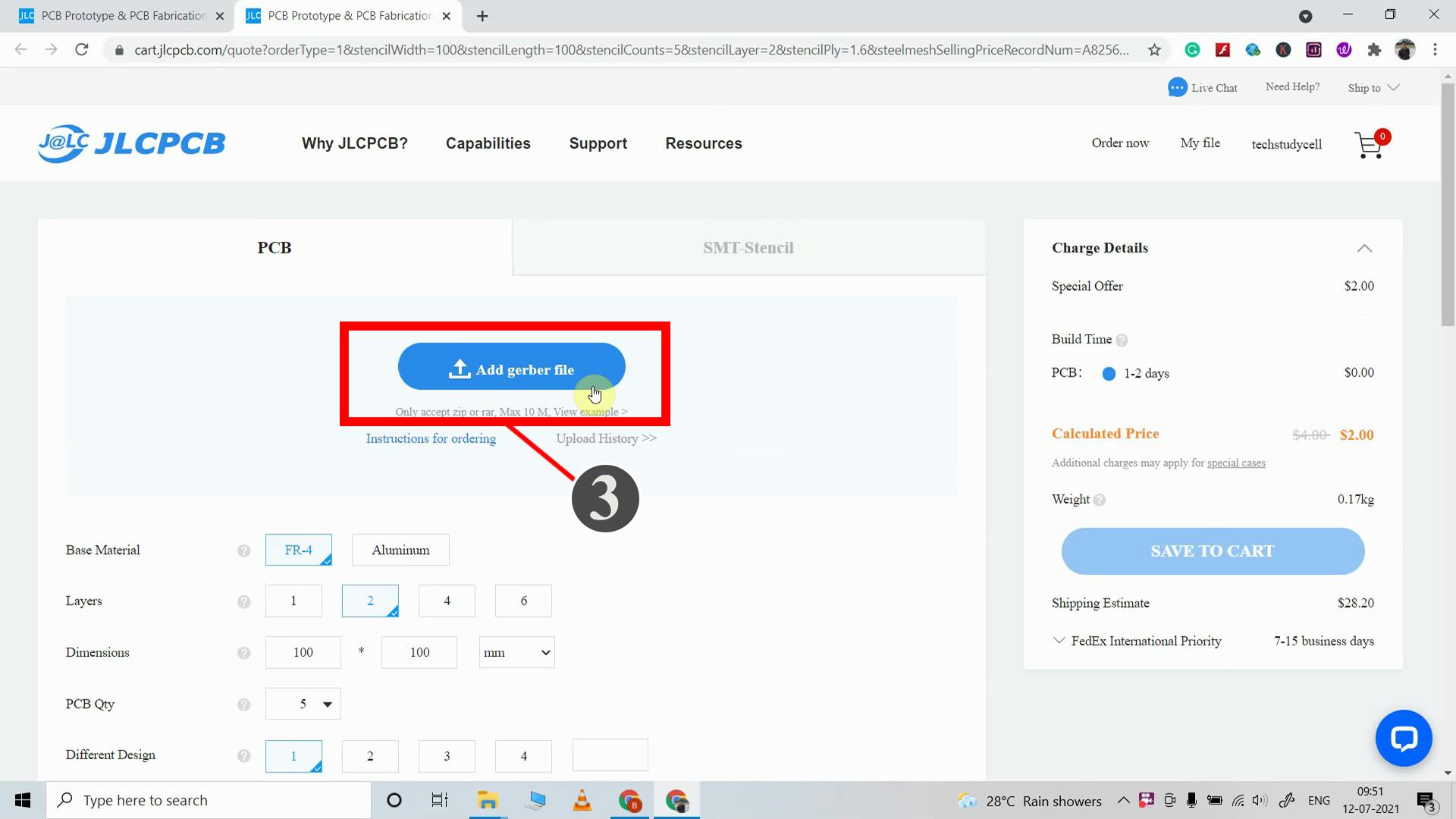Open the Grammarly browser extension
This screenshot has width=1456, height=819.
click(1192, 49)
